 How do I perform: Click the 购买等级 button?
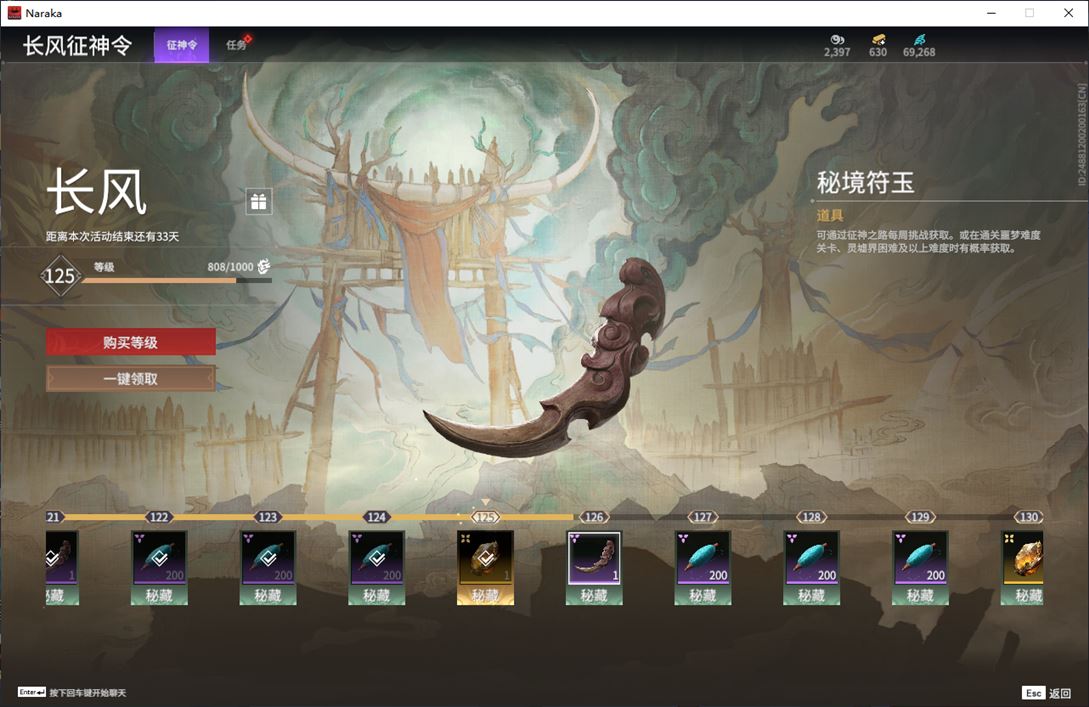[131, 342]
